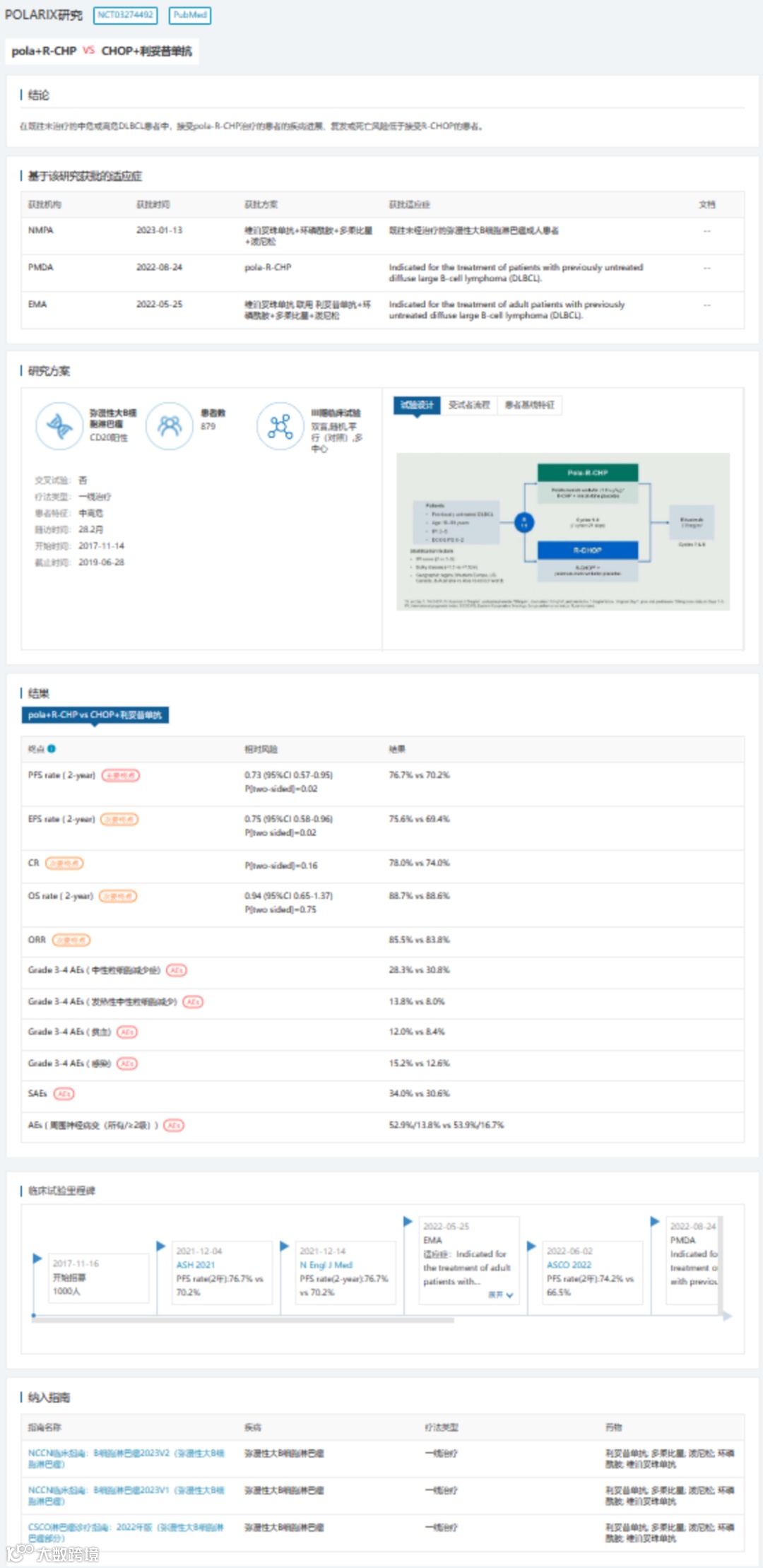The image size is (763, 1568).
Task: Click the DNA disease icon for DLBCL
Action: coord(59,425)
